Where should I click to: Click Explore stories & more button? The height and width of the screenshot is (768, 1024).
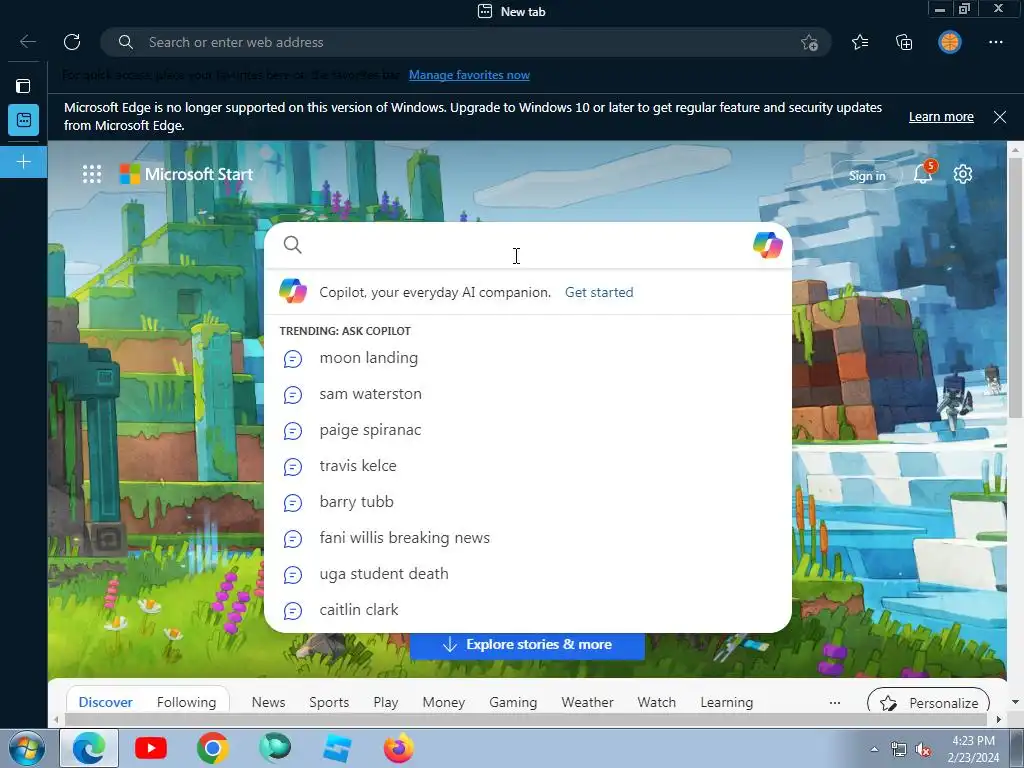527,645
